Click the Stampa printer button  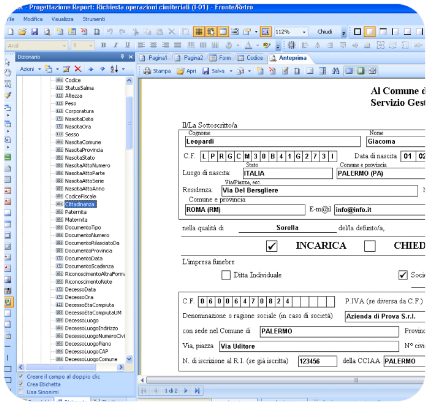point(157,71)
